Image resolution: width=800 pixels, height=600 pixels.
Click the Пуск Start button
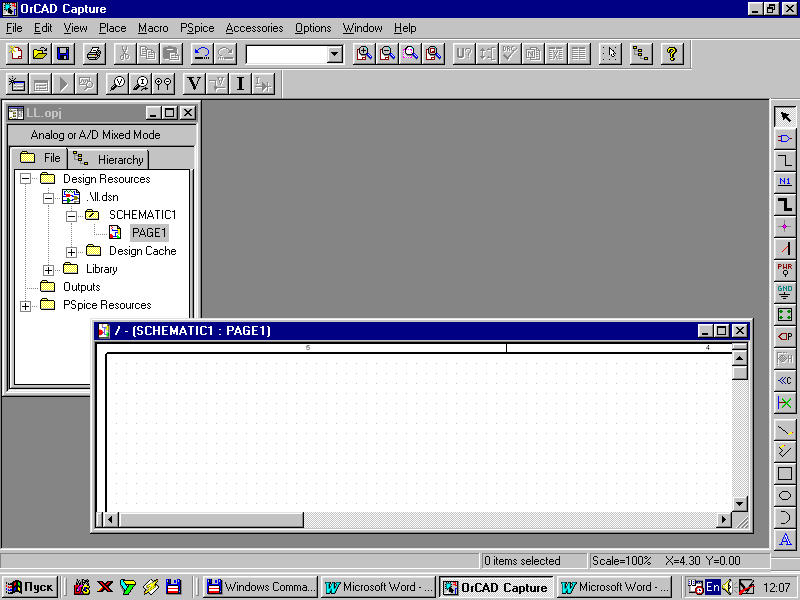(x=30, y=587)
